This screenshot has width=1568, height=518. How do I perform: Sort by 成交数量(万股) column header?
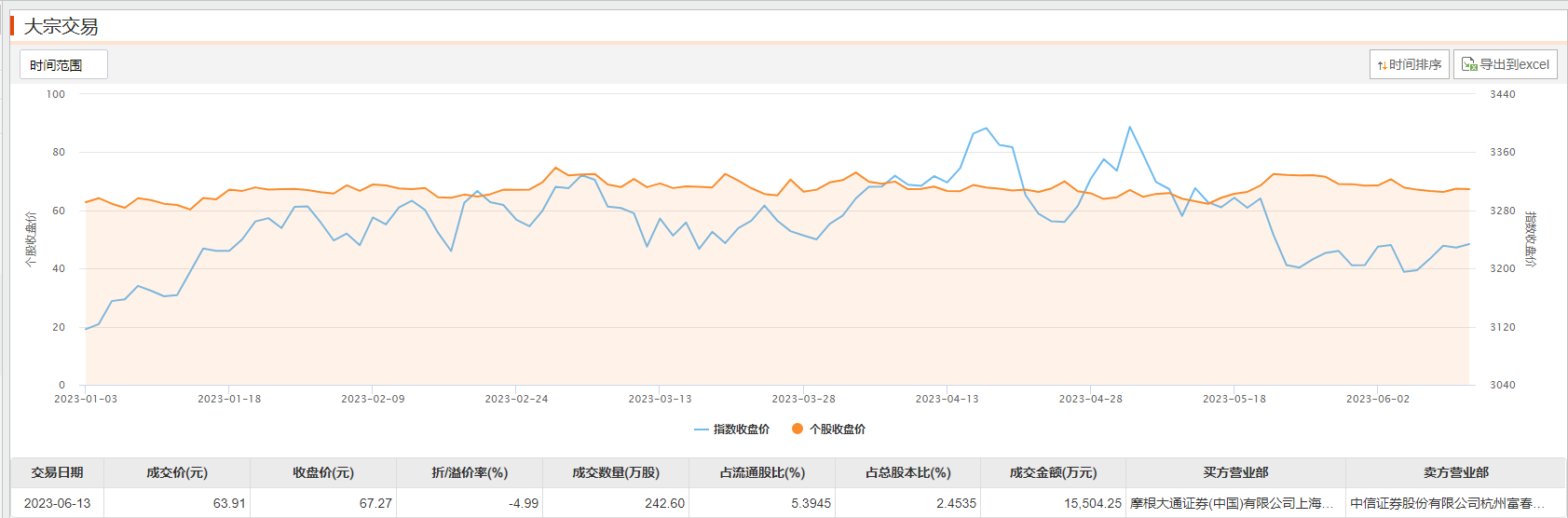pyautogui.click(x=616, y=472)
